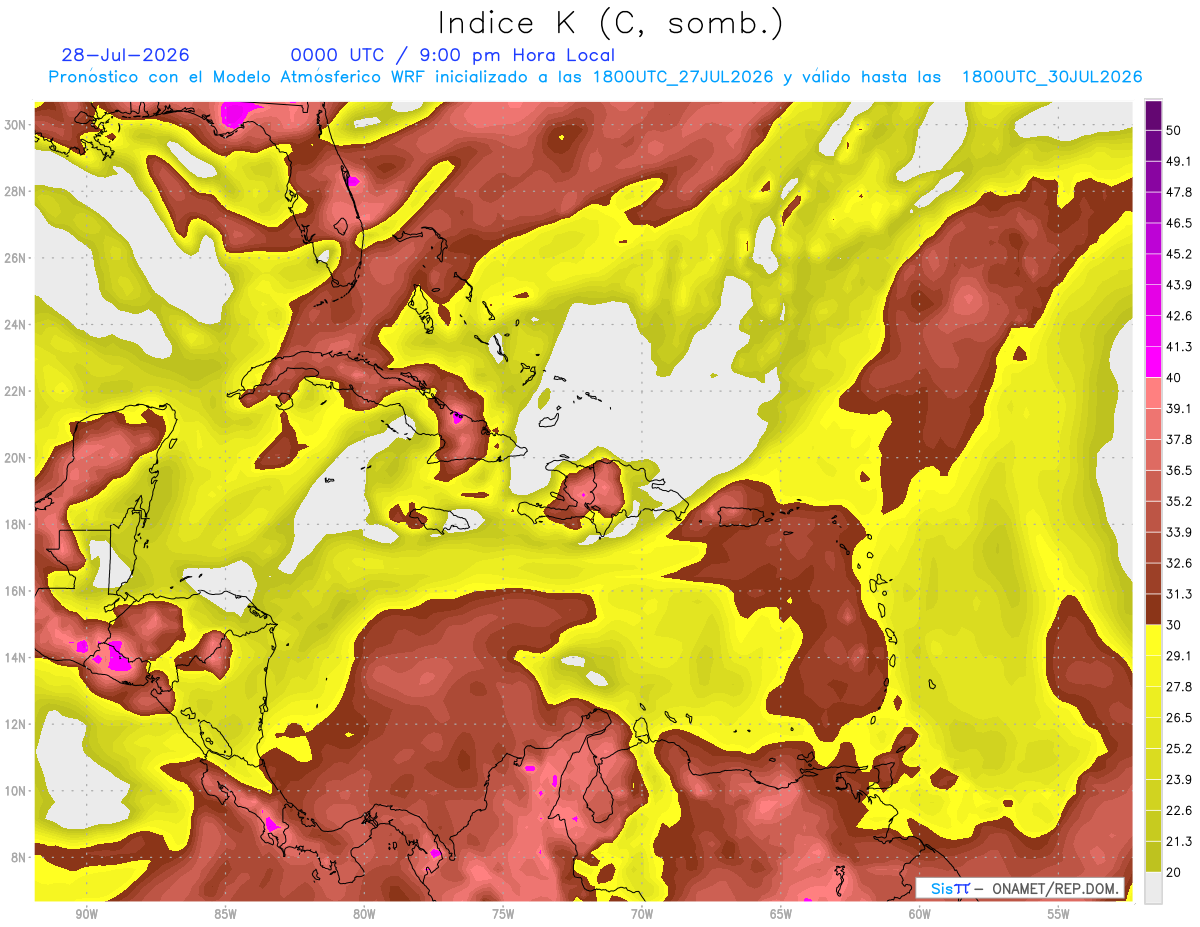Click the 60W longitude axis label
This screenshot has height=927, width=1200.
(x=920, y=914)
